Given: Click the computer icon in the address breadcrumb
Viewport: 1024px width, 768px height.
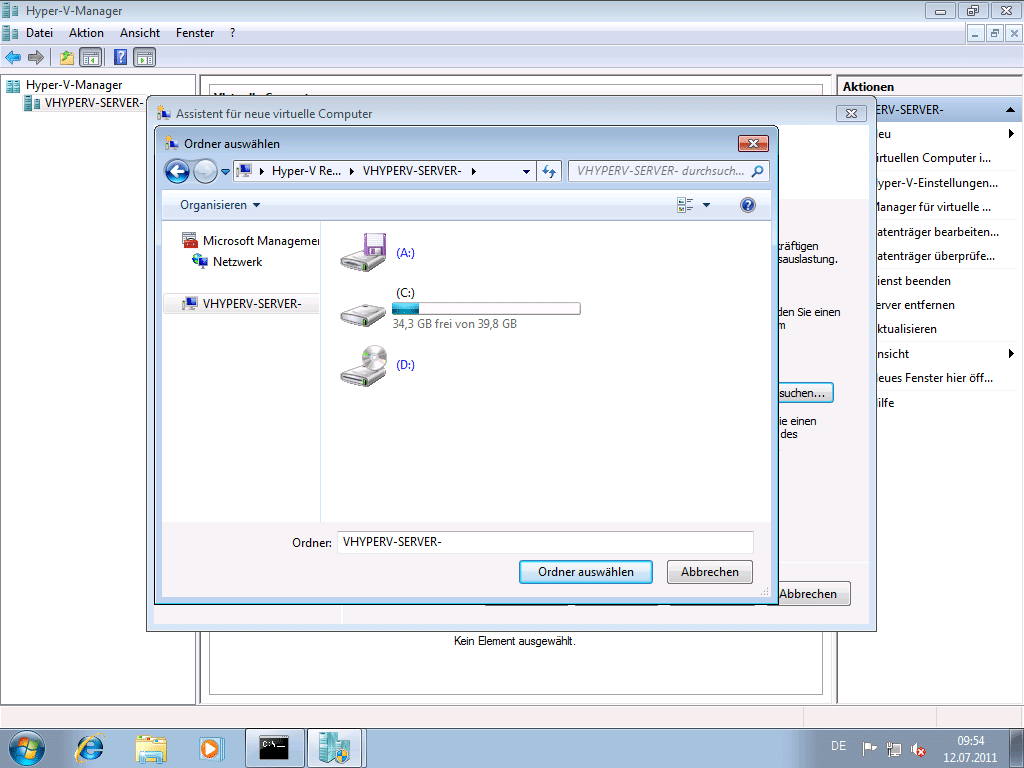Looking at the screenshot, I should (244, 171).
